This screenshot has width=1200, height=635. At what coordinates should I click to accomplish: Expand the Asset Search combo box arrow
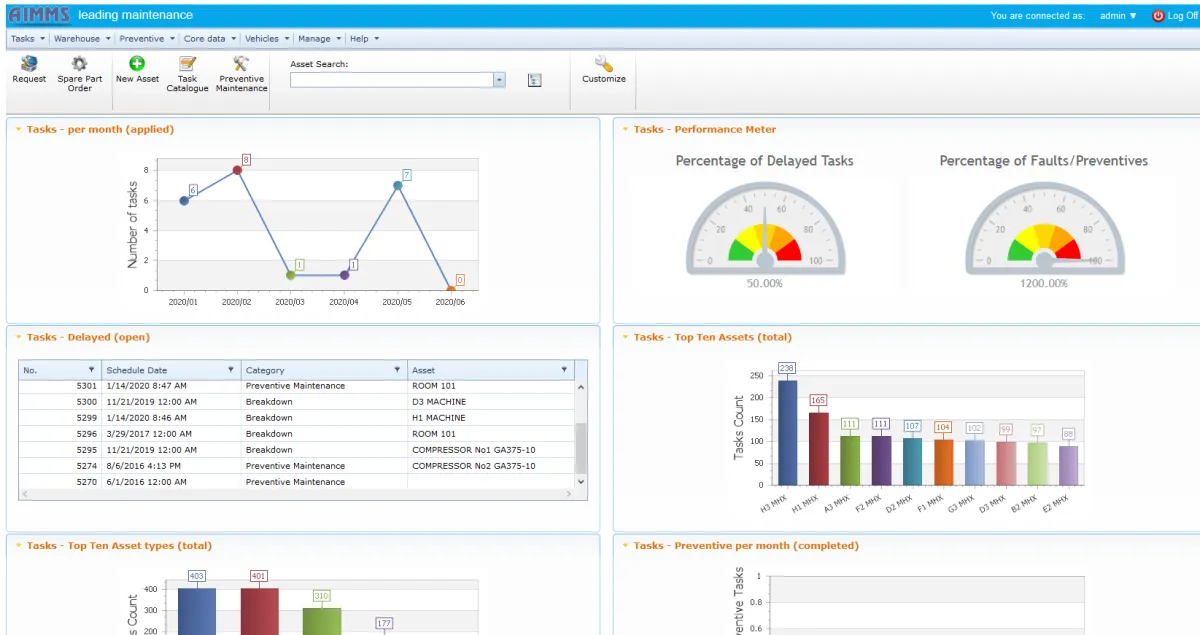click(x=499, y=80)
